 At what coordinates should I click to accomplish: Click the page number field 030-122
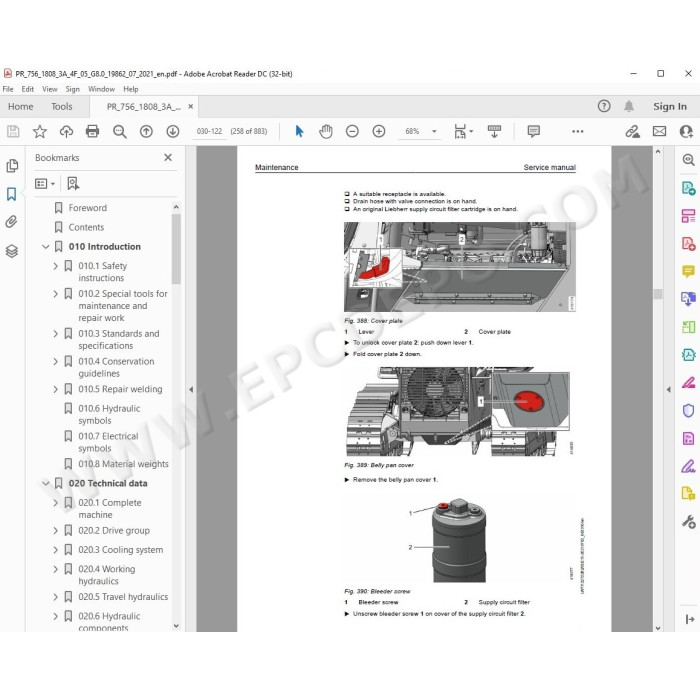point(209,131)
